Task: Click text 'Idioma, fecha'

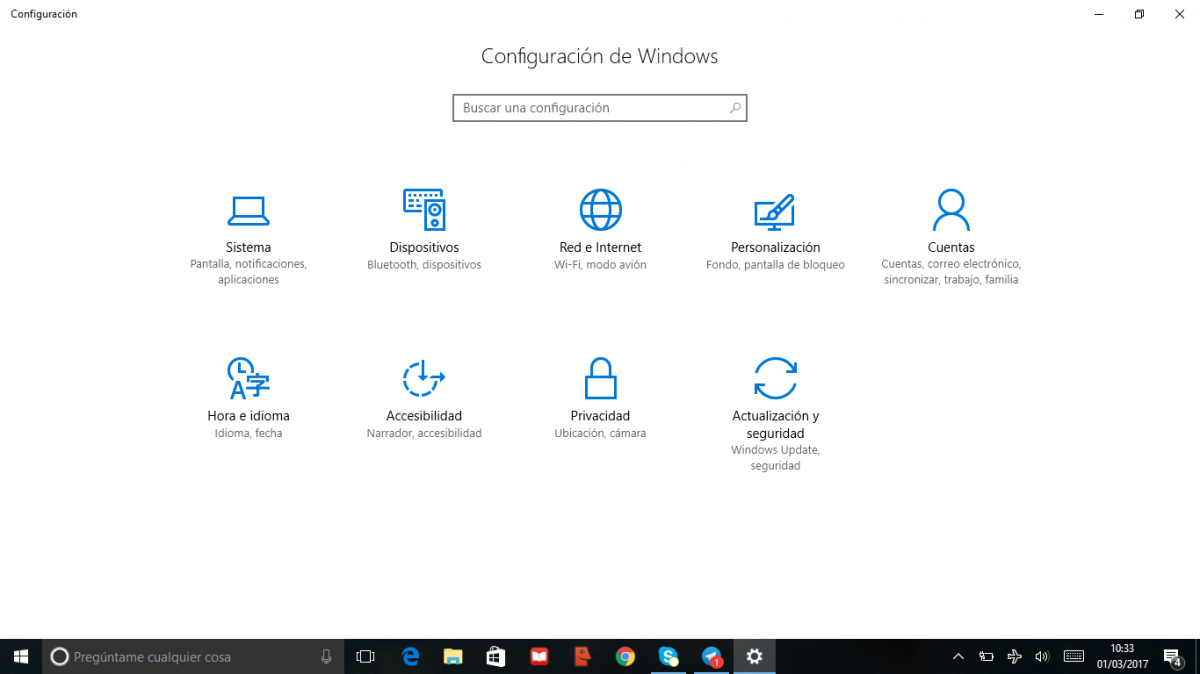Action: (248, 433)
